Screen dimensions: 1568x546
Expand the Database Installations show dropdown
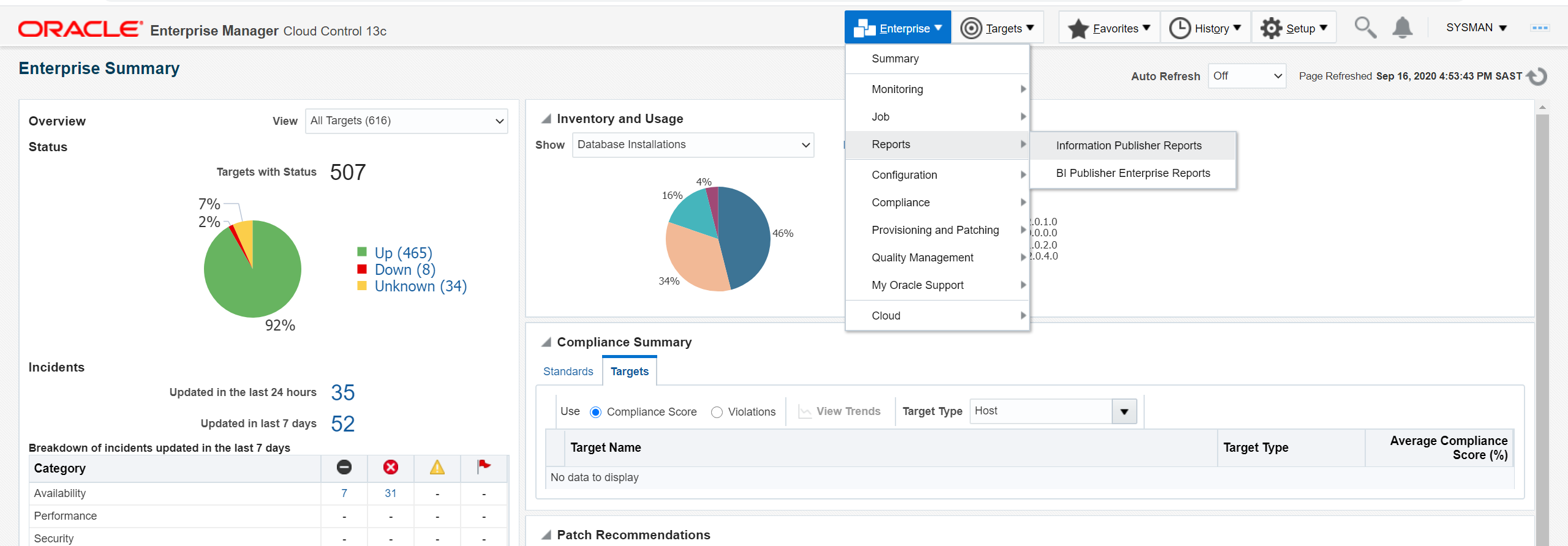coord(693,144)
